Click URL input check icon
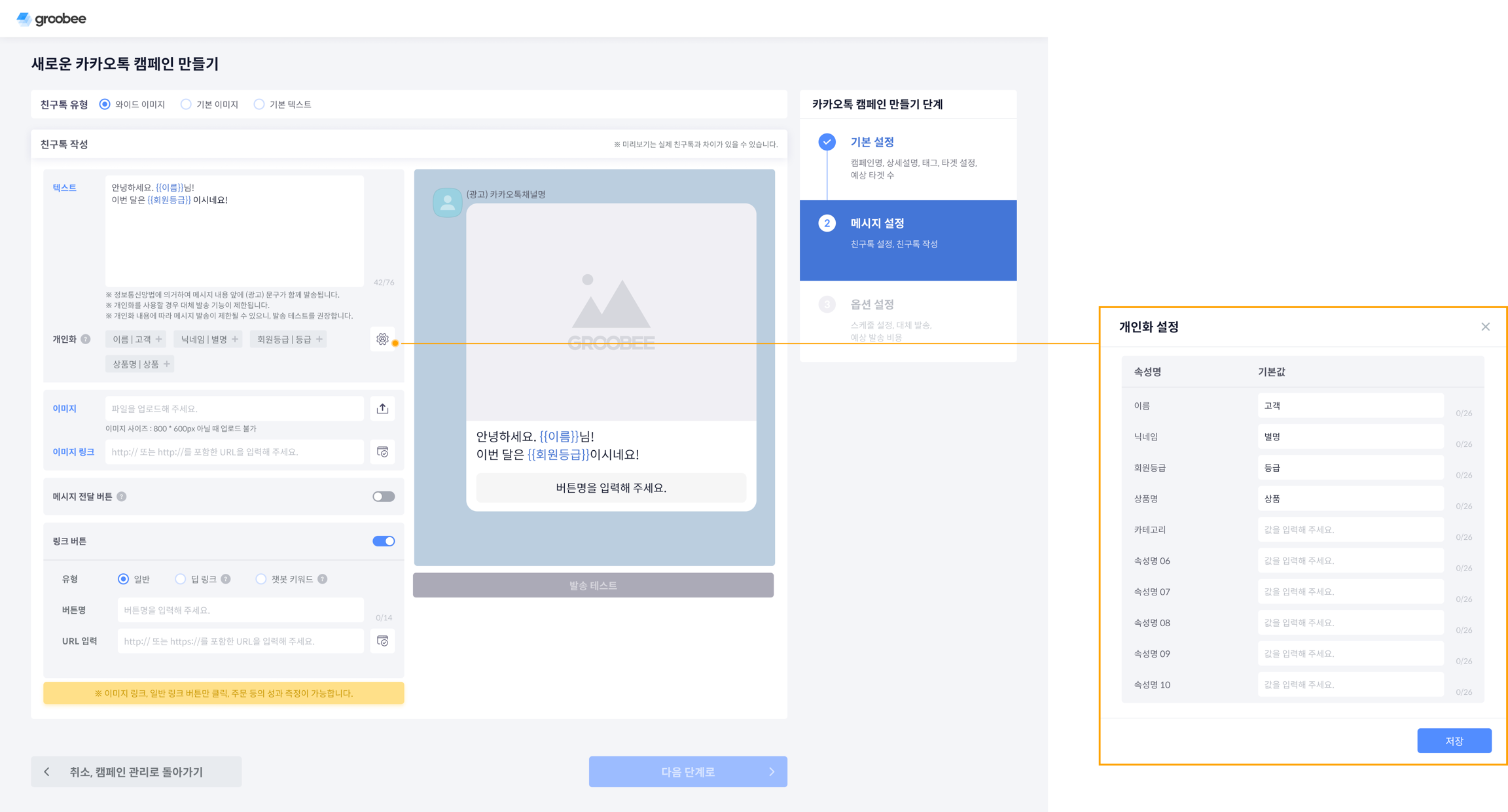This screenshot has width=1508, height=812. click(x=382, y=641)
